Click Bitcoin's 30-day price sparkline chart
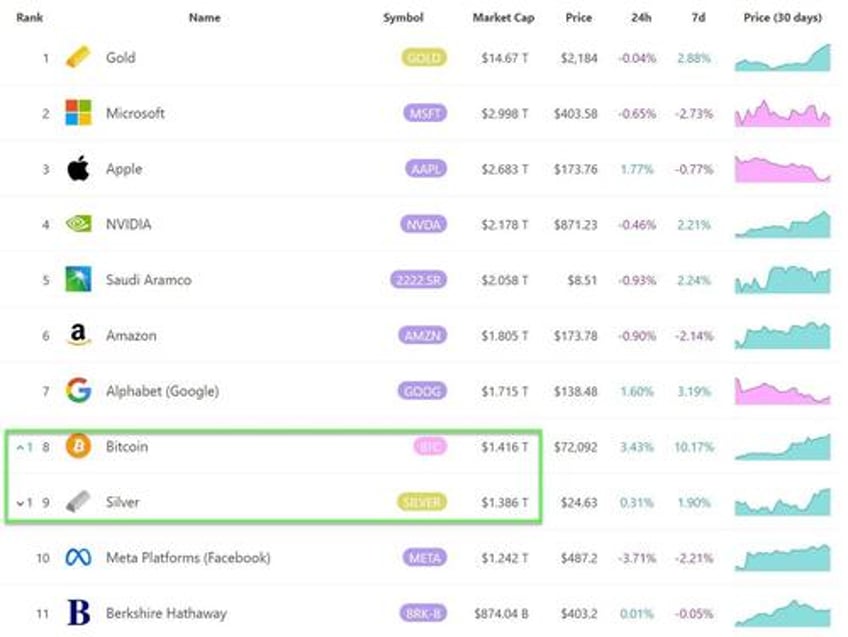The height and width of the screenshot is (637, 848). [783, 447]
